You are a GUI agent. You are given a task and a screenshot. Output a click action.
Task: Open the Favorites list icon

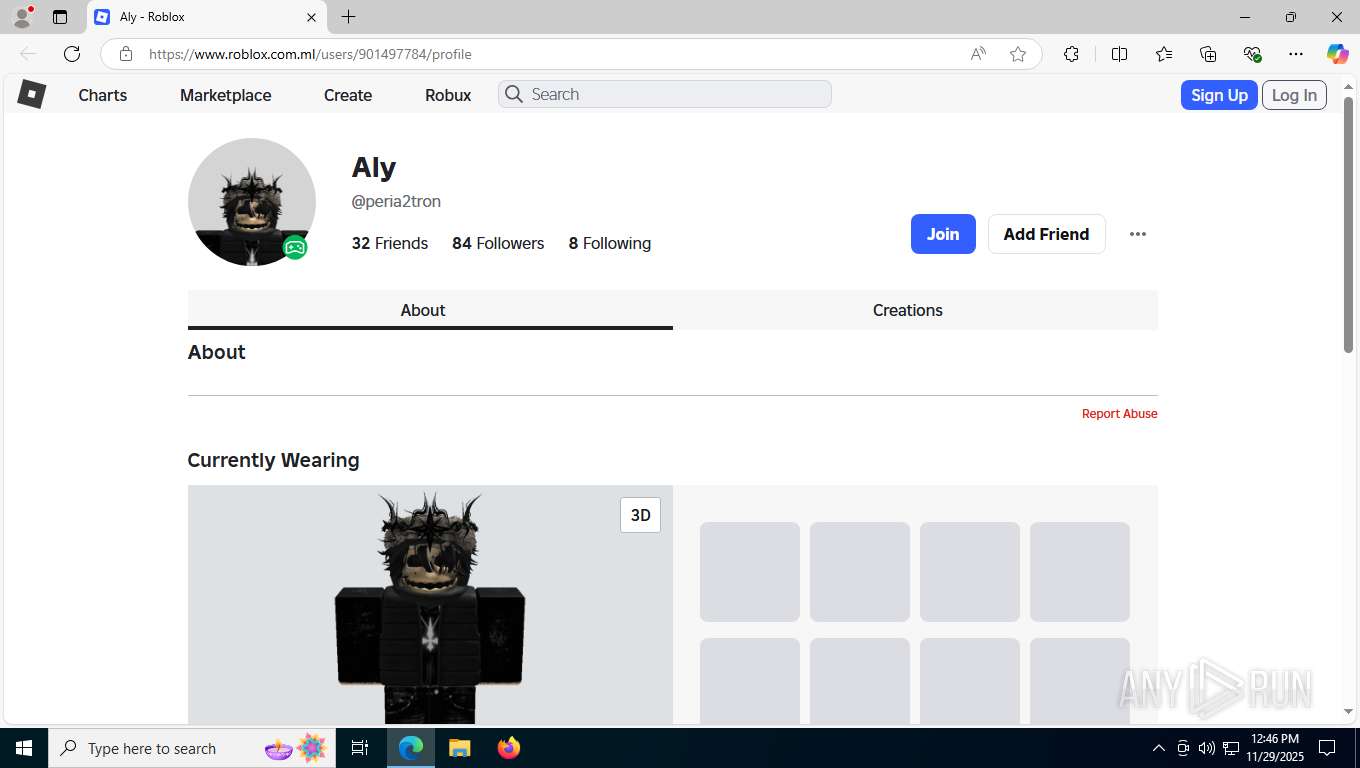(x=1164, y=54)
